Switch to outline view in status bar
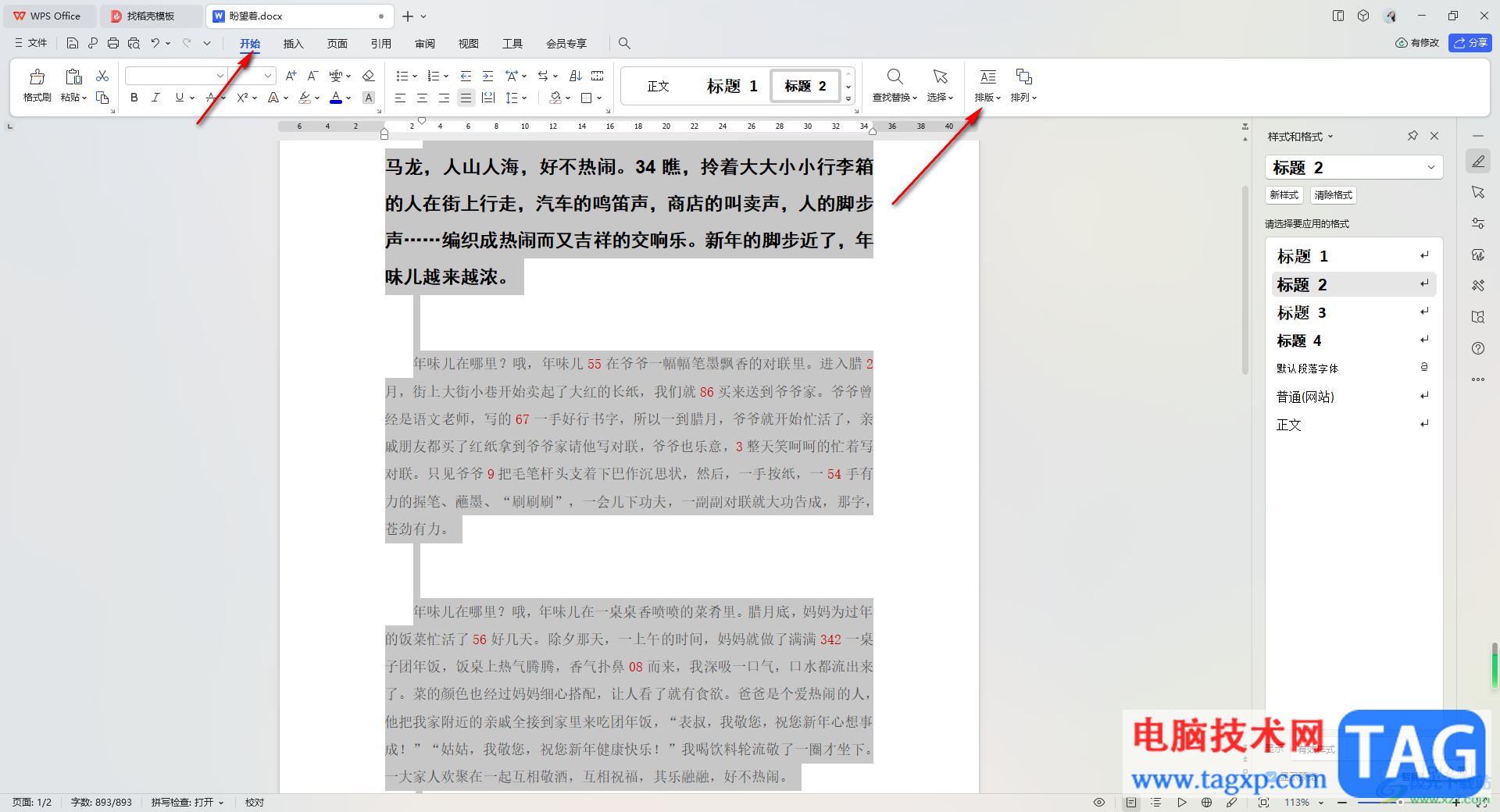1500x812 pixels. click(x=1156, y=802)
